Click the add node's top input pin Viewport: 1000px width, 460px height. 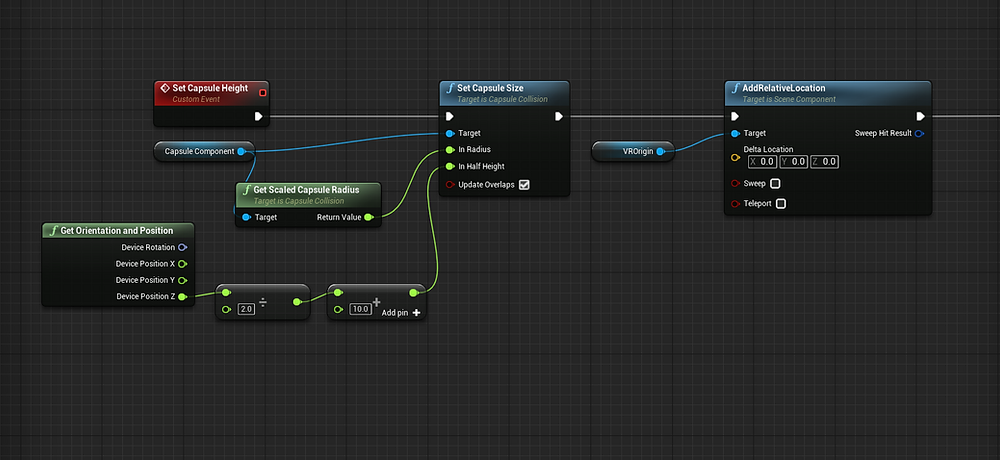(338, 293)
